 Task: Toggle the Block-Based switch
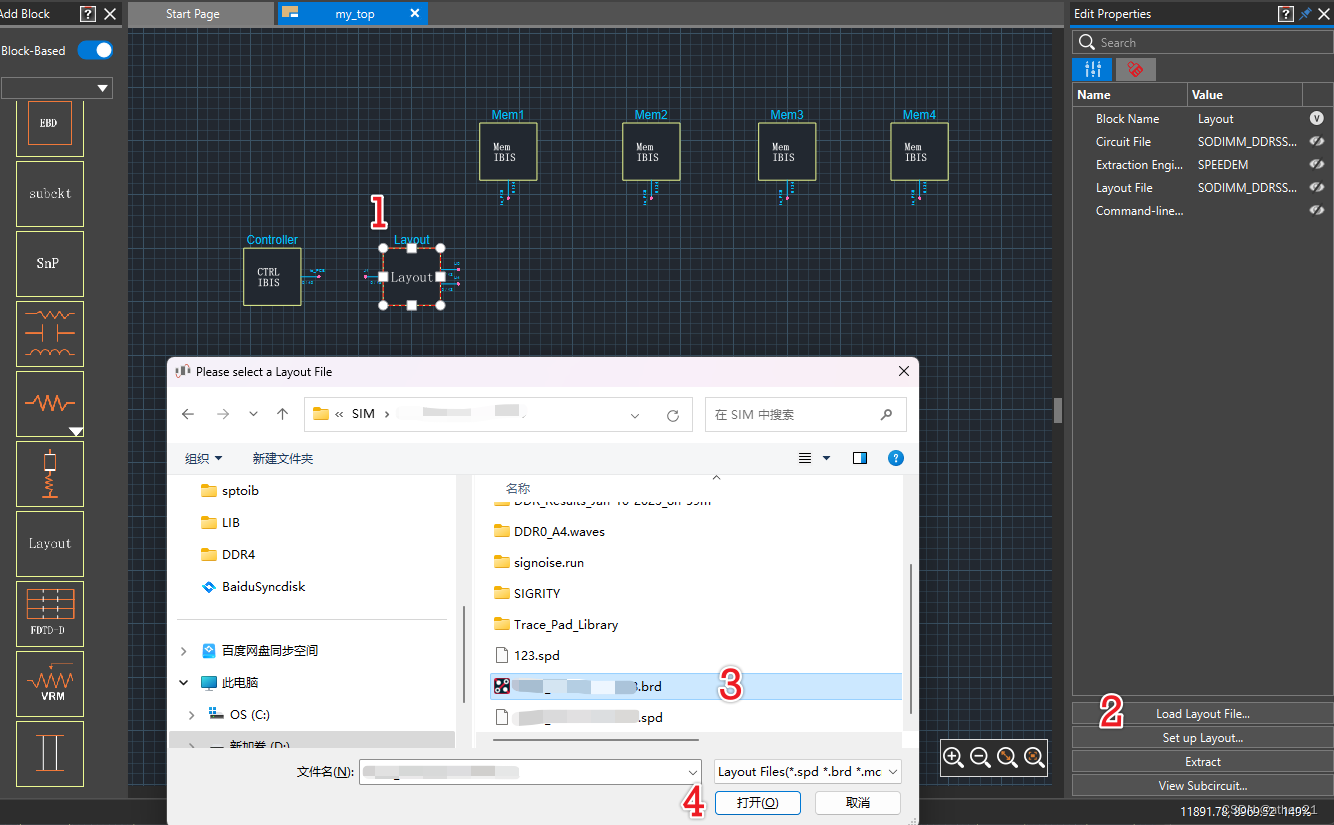pyautogui.click(x=95, y=50)
